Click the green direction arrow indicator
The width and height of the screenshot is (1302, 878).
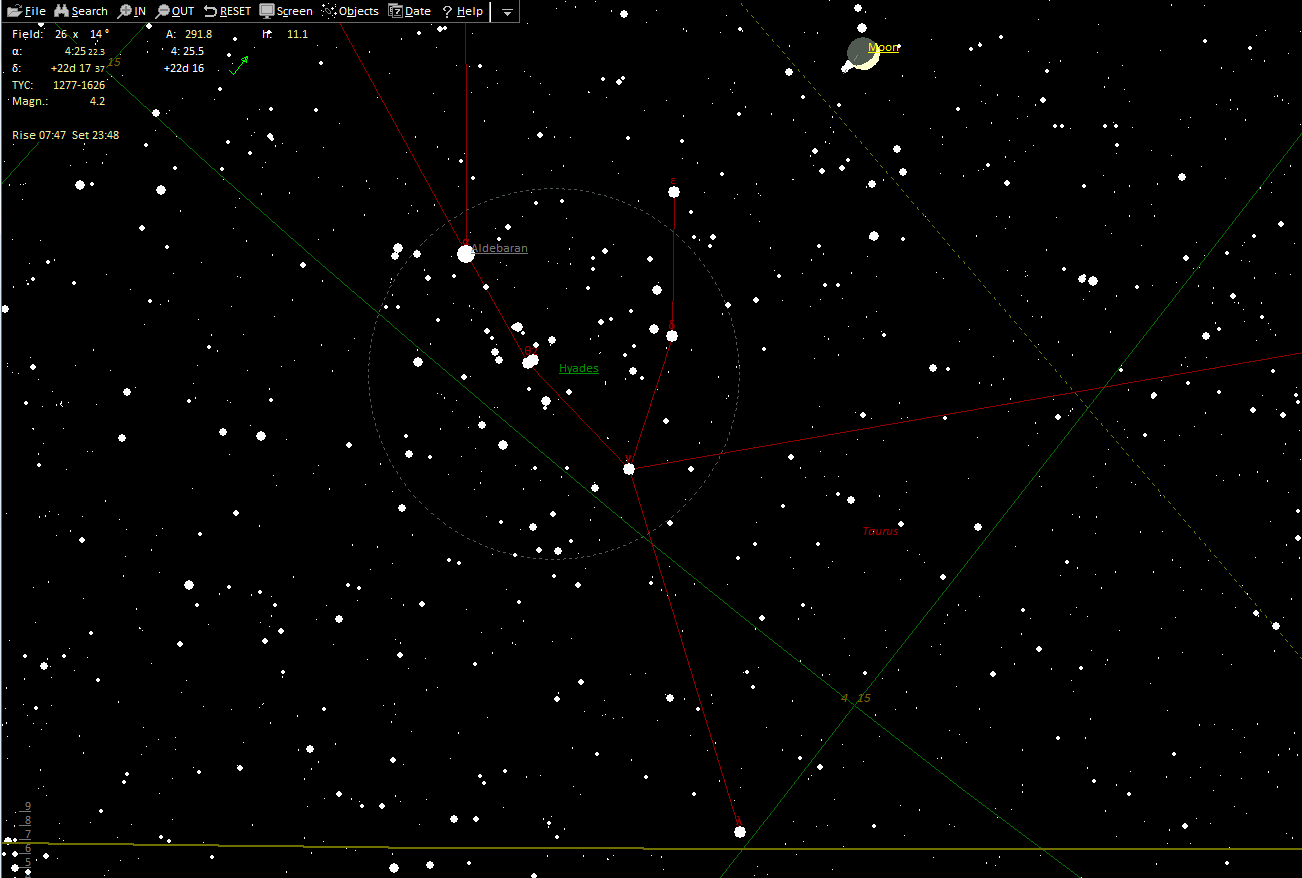pos(240,65)
